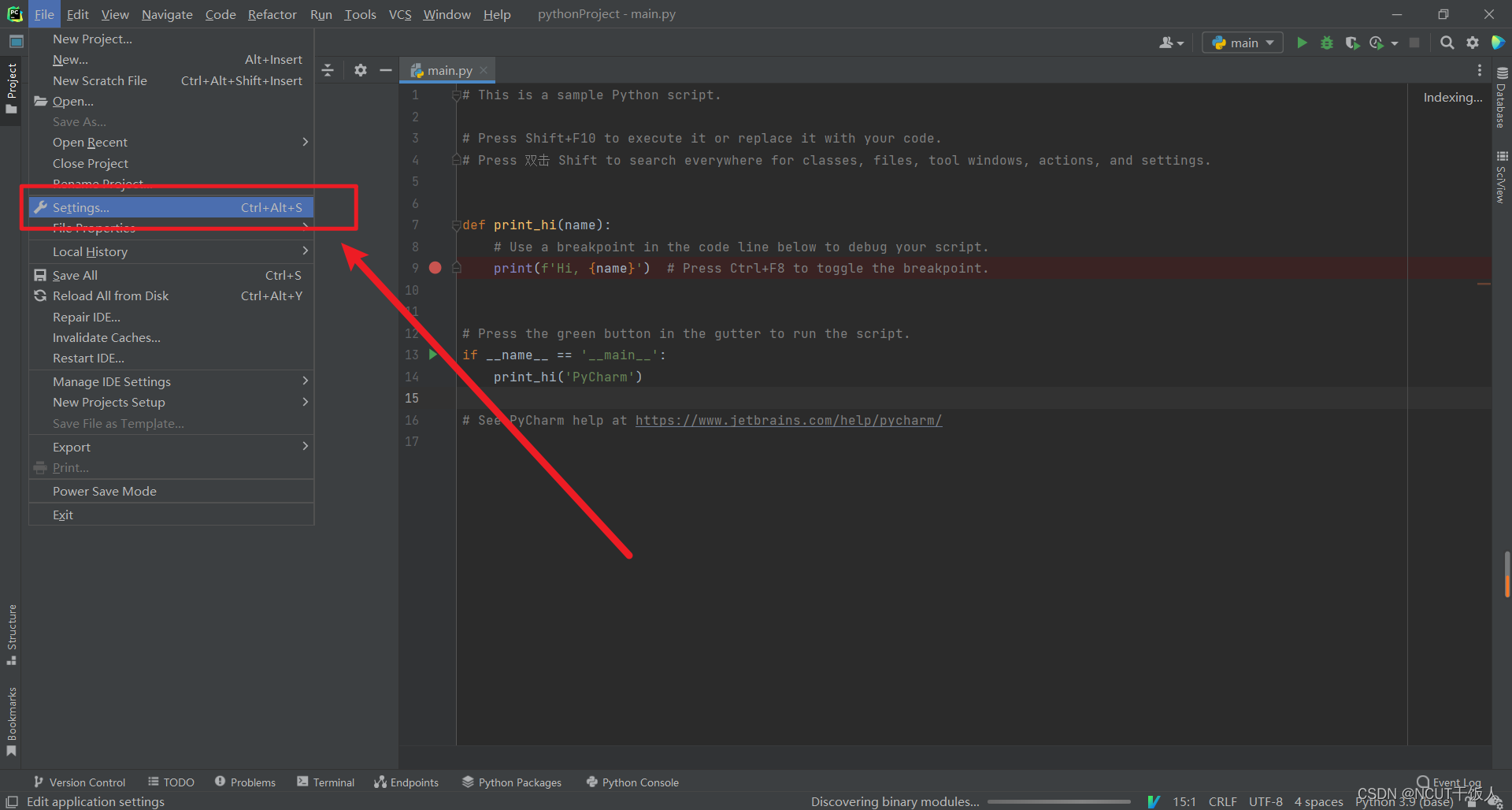The image size is (1512, 810).
Task: Open the Refactor menu
Action: pyautogui.click(x=272, y=14)
